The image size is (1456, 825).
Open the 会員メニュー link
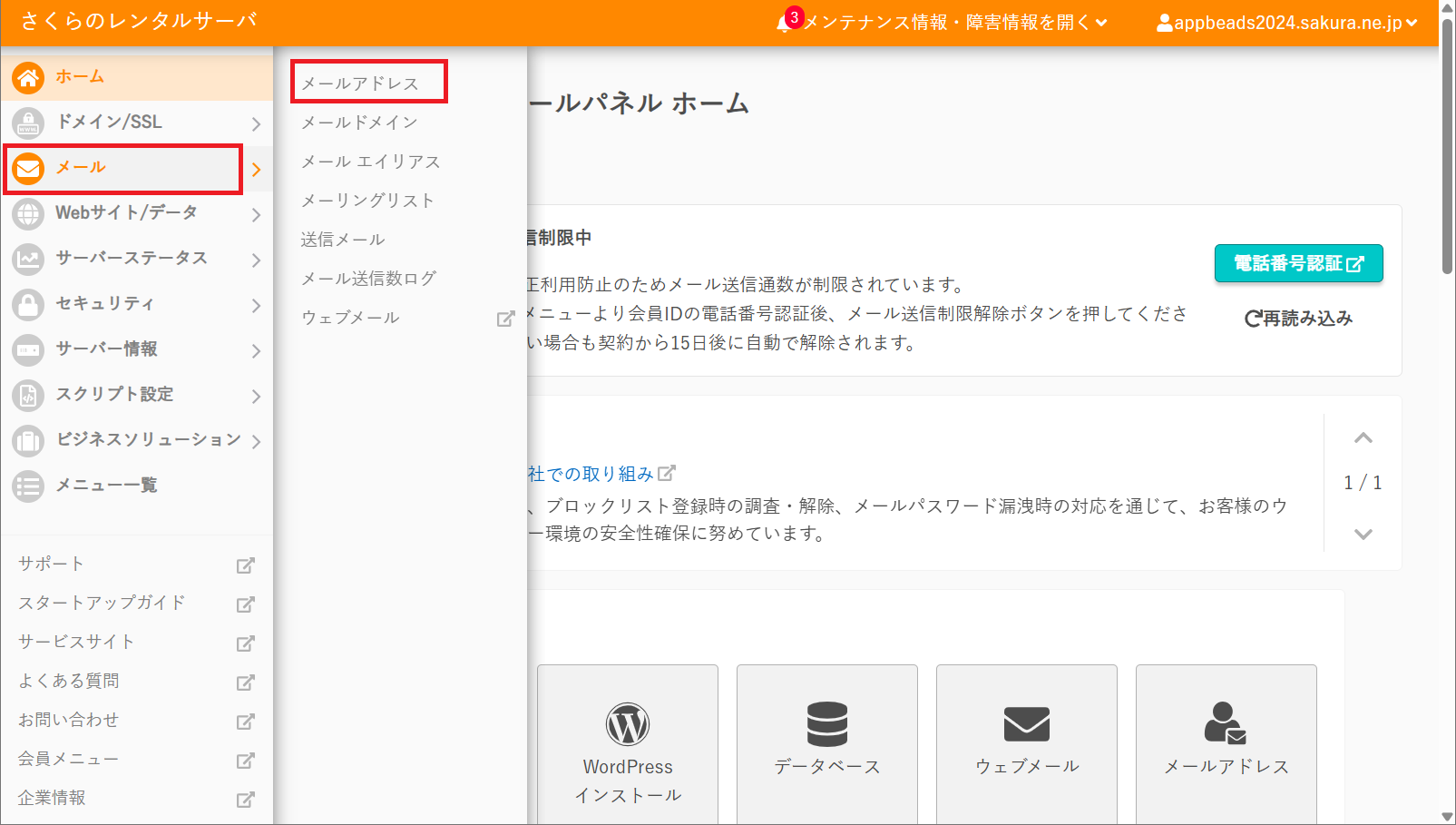[69, 759]
